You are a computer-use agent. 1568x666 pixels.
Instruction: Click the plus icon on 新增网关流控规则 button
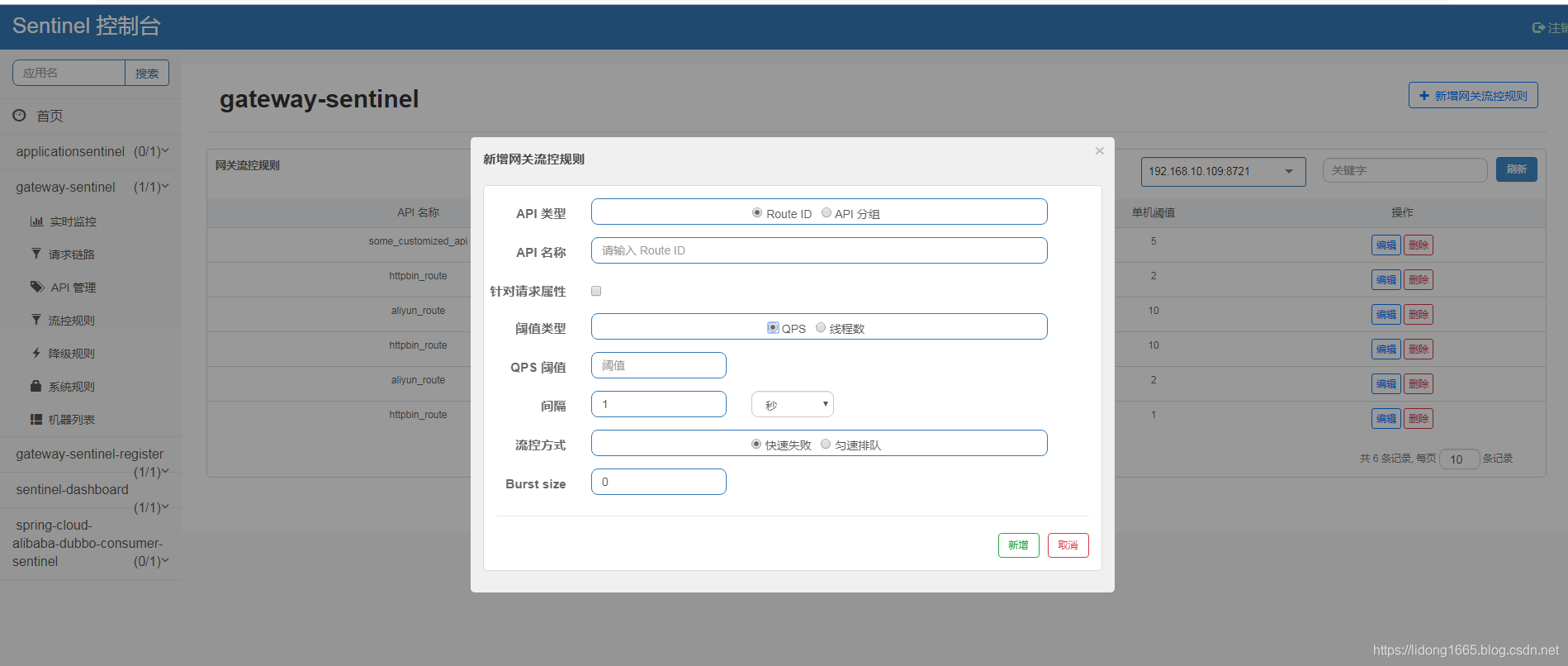(x=1424, y=96)
